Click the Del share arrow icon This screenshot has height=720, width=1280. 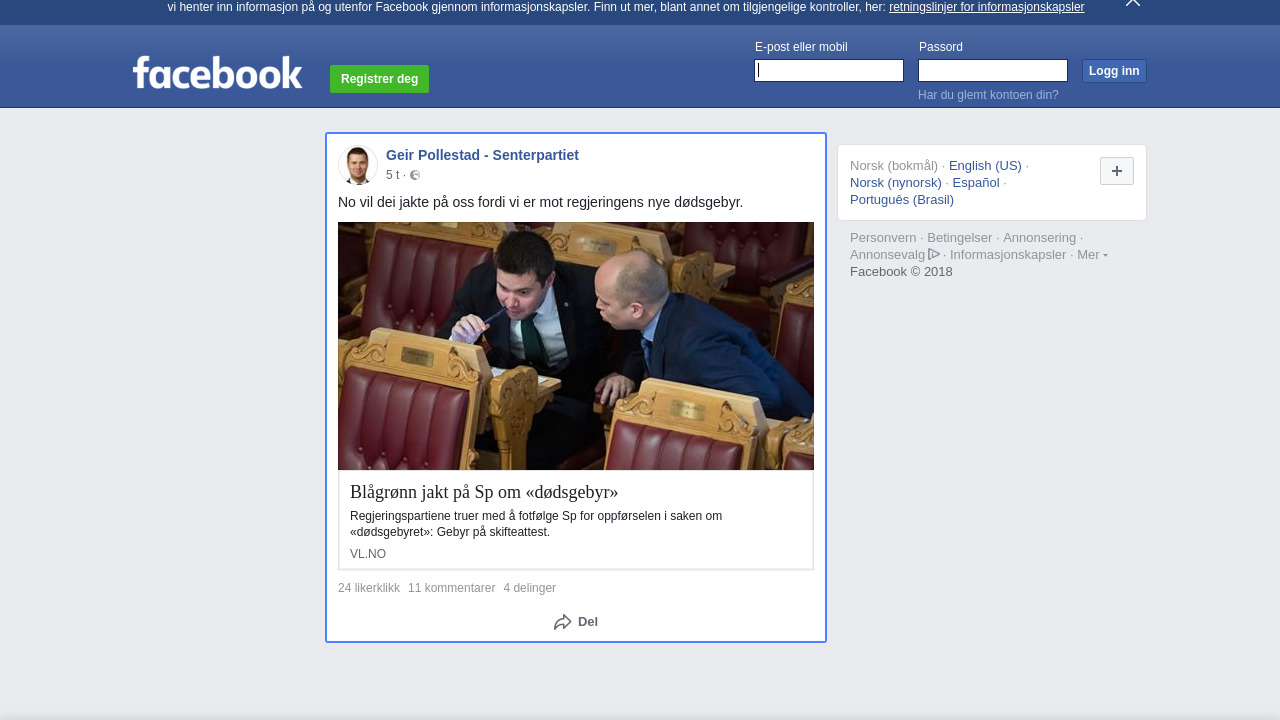pyautogui.click(x=563, y=622)
